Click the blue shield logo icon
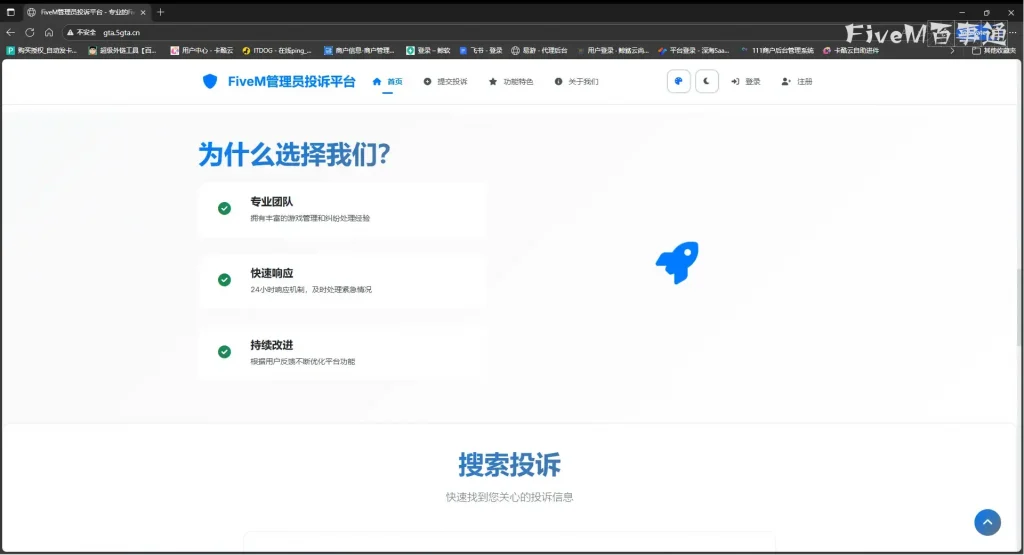 click(209, 82)
